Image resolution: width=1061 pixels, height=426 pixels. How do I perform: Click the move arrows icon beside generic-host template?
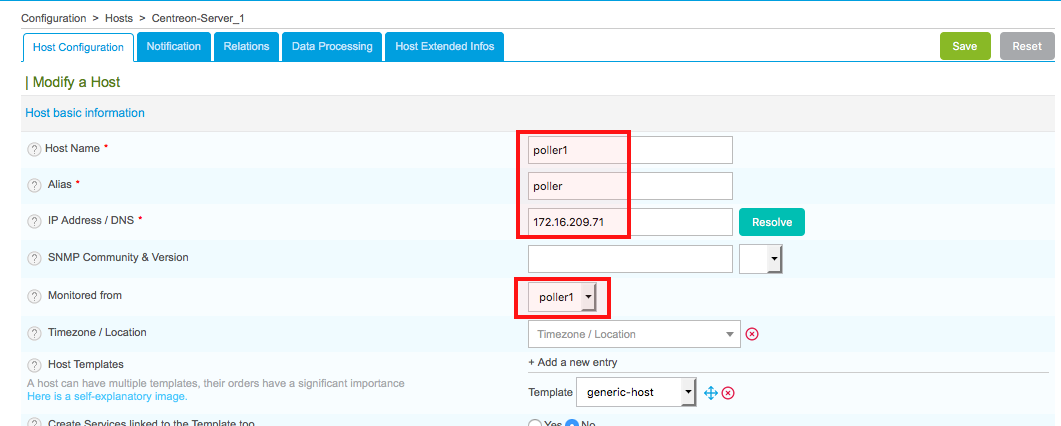click(711, 393)
